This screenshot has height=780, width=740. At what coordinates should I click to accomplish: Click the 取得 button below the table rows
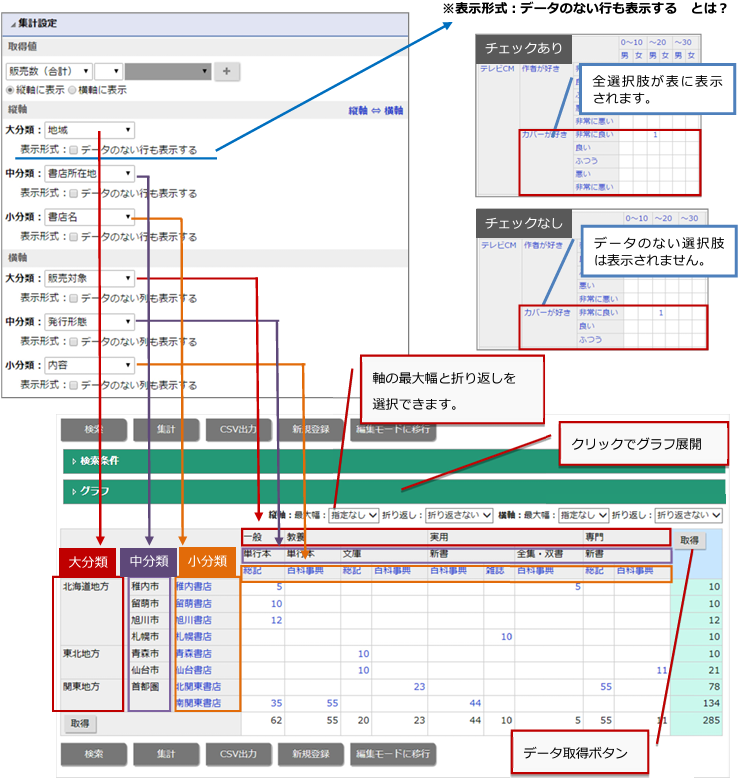click(80, 724)
